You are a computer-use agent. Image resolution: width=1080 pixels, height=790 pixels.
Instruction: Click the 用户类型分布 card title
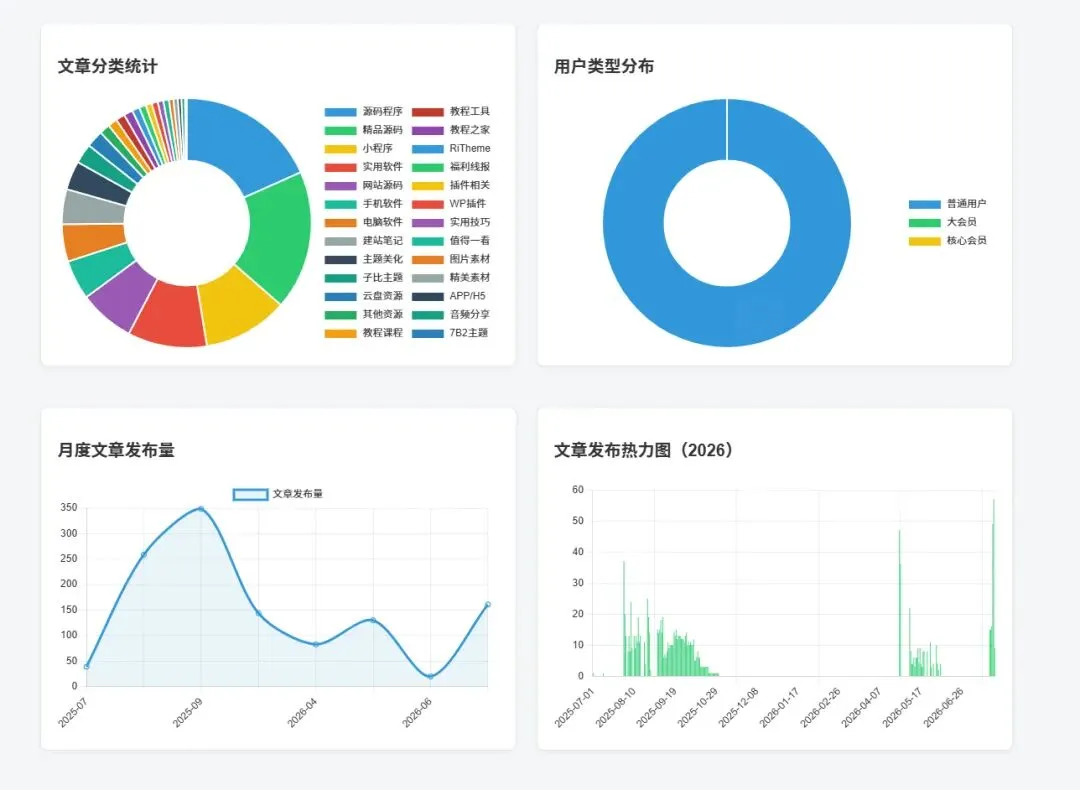click(x=604, y=66)
